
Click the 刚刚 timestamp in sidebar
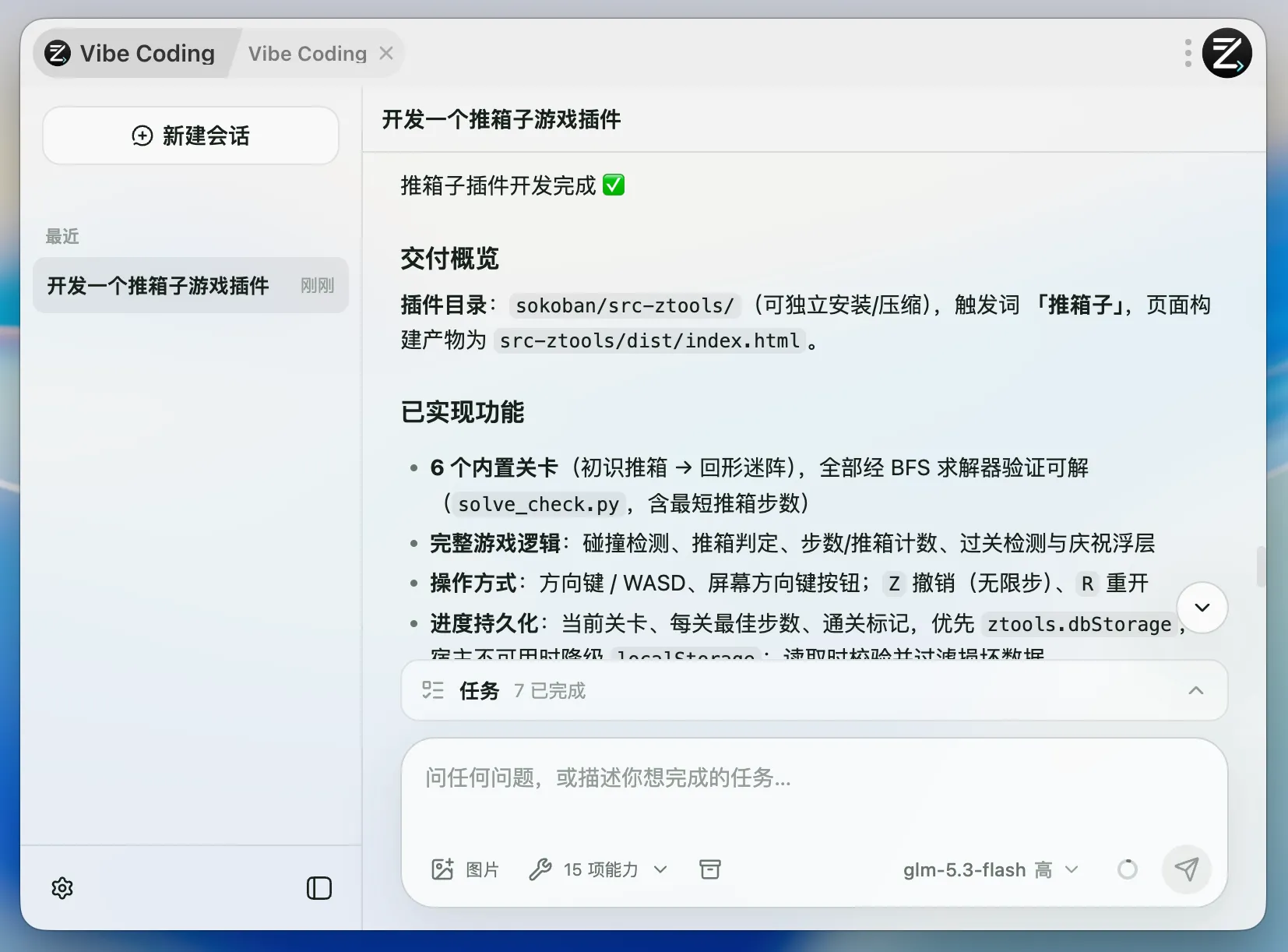tap(318, 286)
